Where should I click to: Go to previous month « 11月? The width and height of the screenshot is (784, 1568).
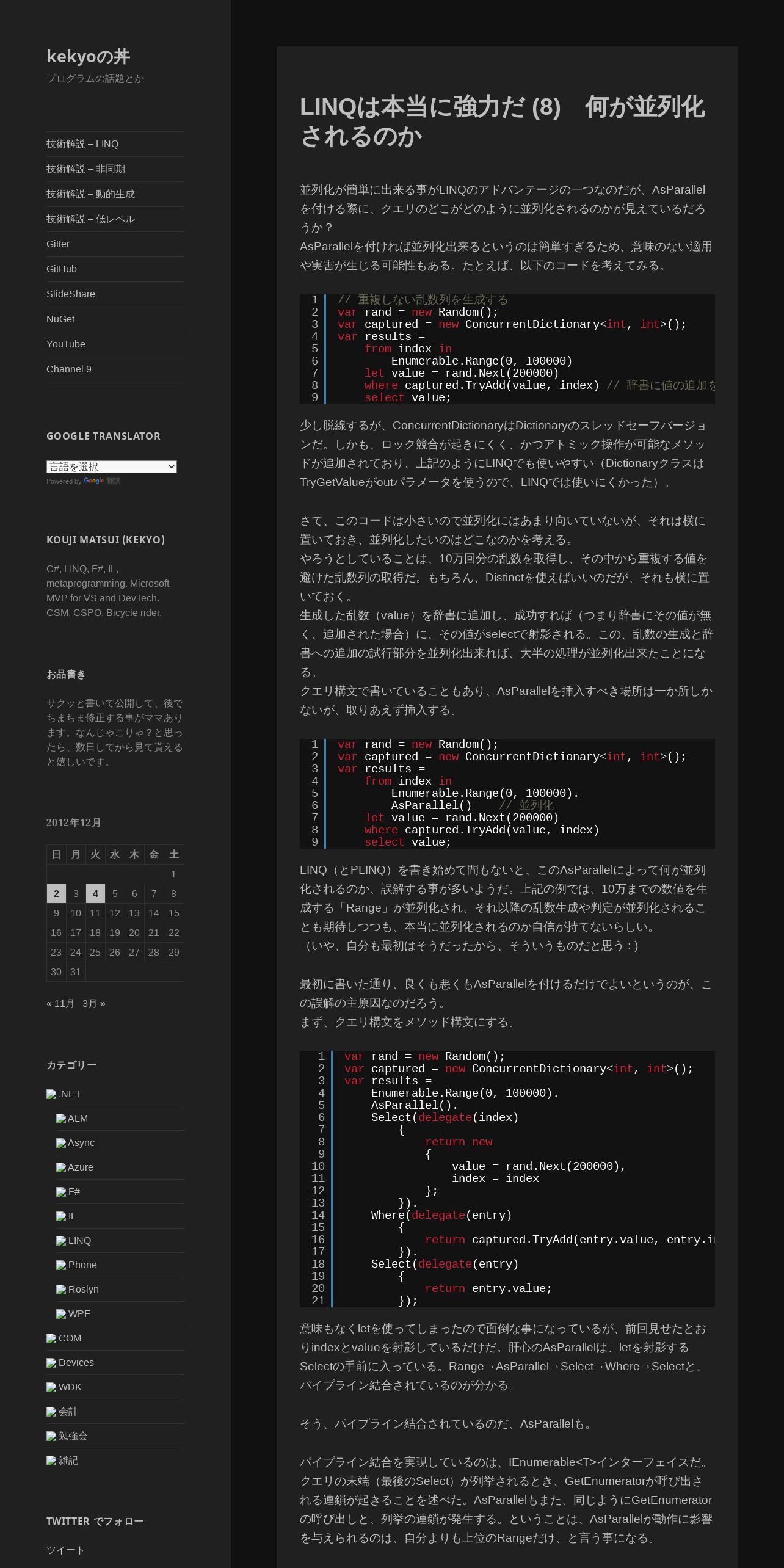tap(60, 1004)
